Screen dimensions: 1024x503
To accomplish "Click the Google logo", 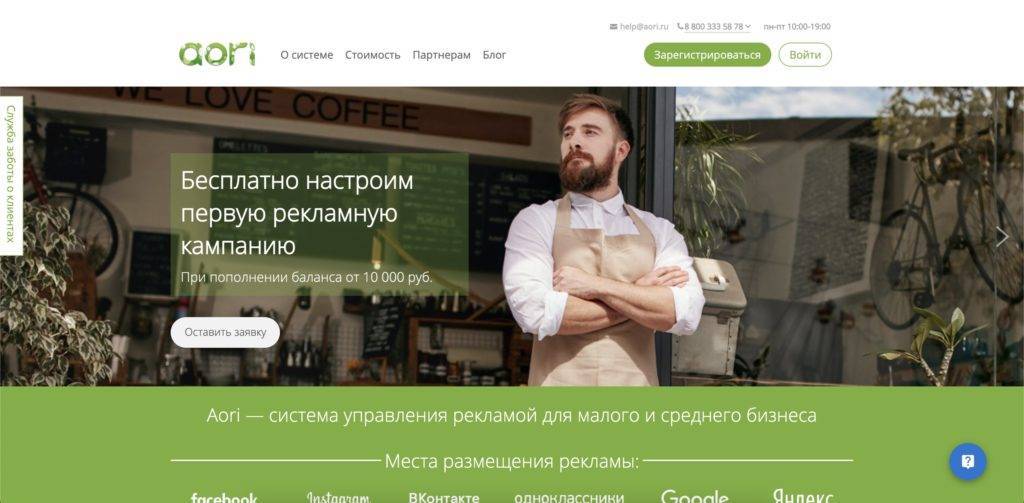I will [x=694, y=497].
